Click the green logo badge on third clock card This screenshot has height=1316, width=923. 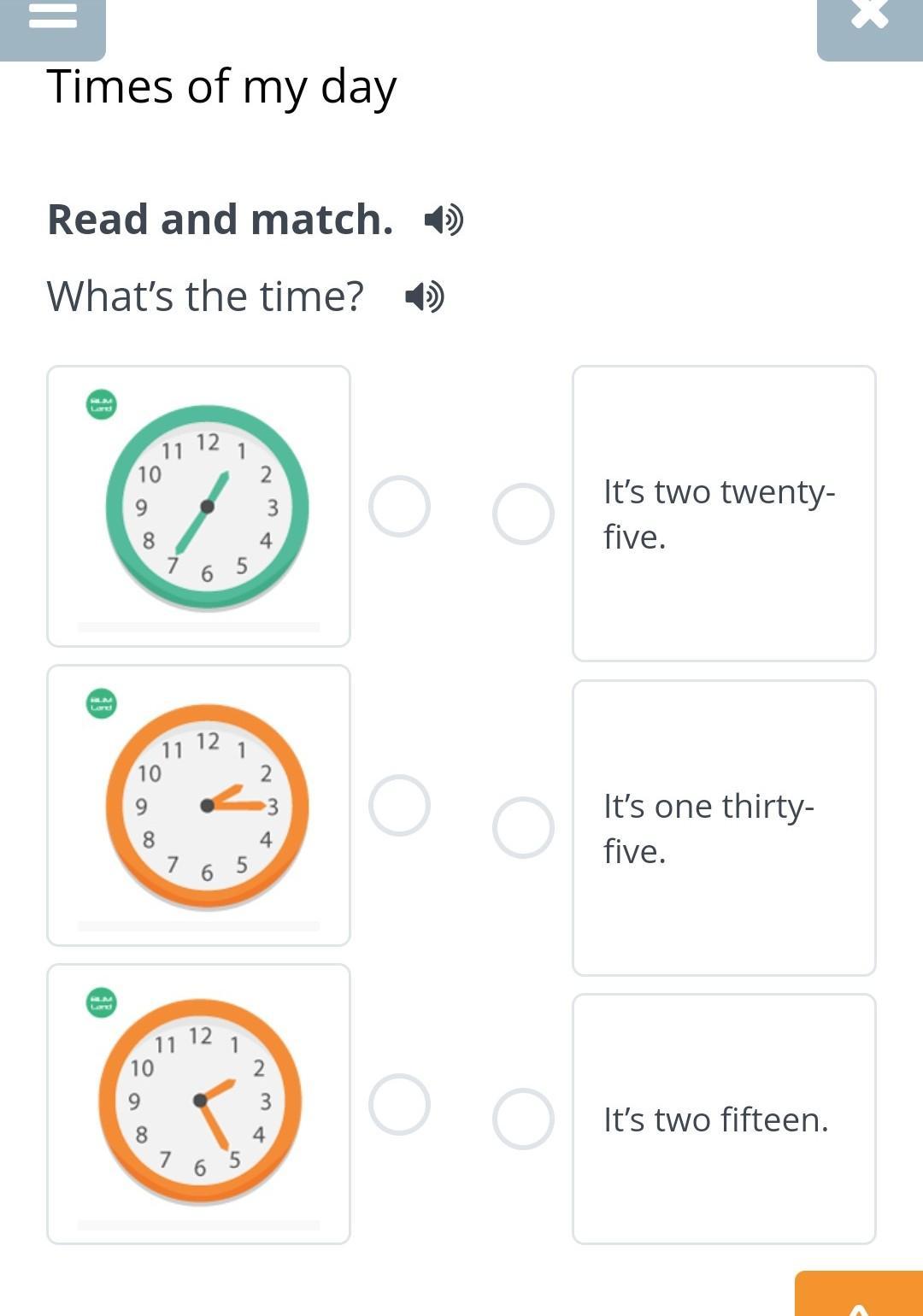pyautogui.click(x=102, y=1002)
